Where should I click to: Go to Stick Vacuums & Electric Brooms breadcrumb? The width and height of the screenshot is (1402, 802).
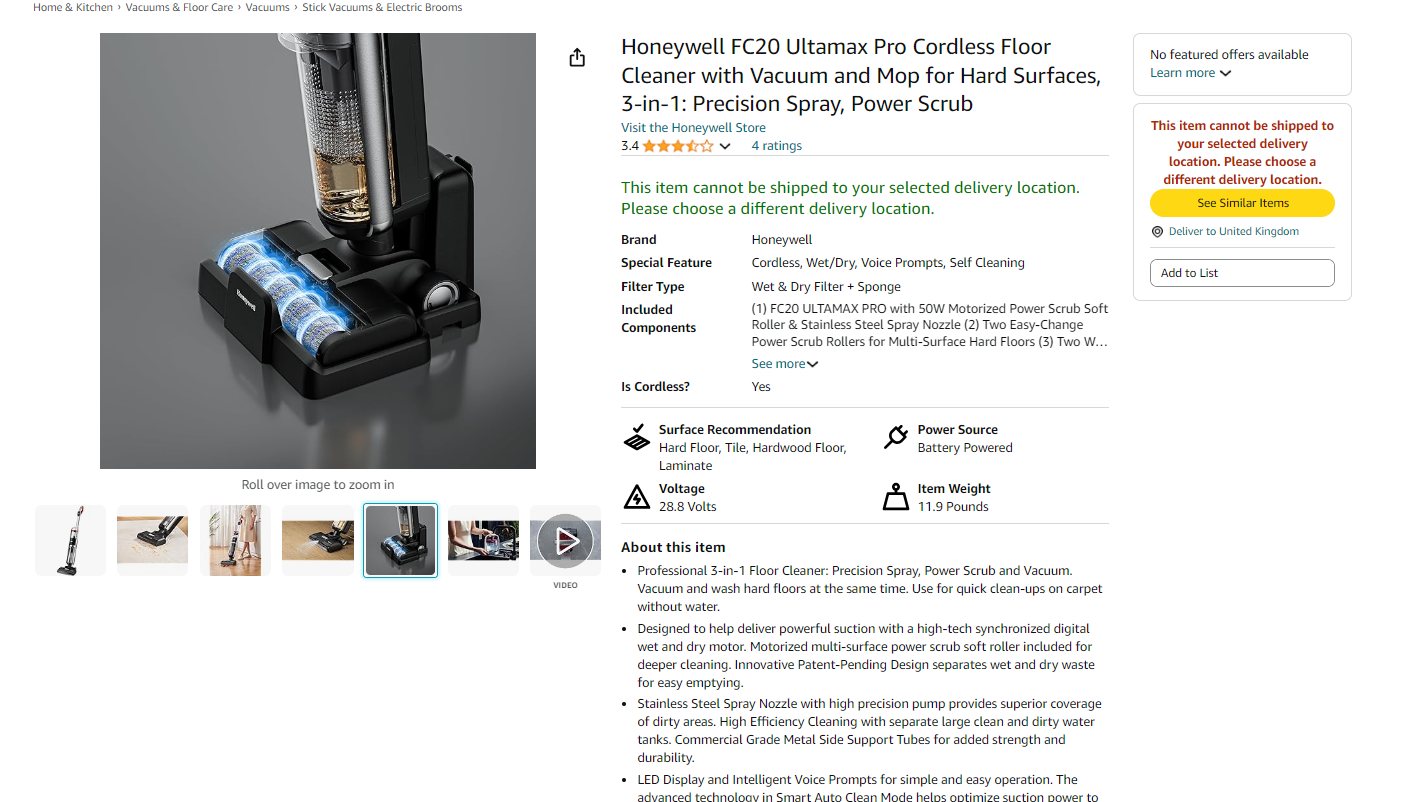click(382, 7)
